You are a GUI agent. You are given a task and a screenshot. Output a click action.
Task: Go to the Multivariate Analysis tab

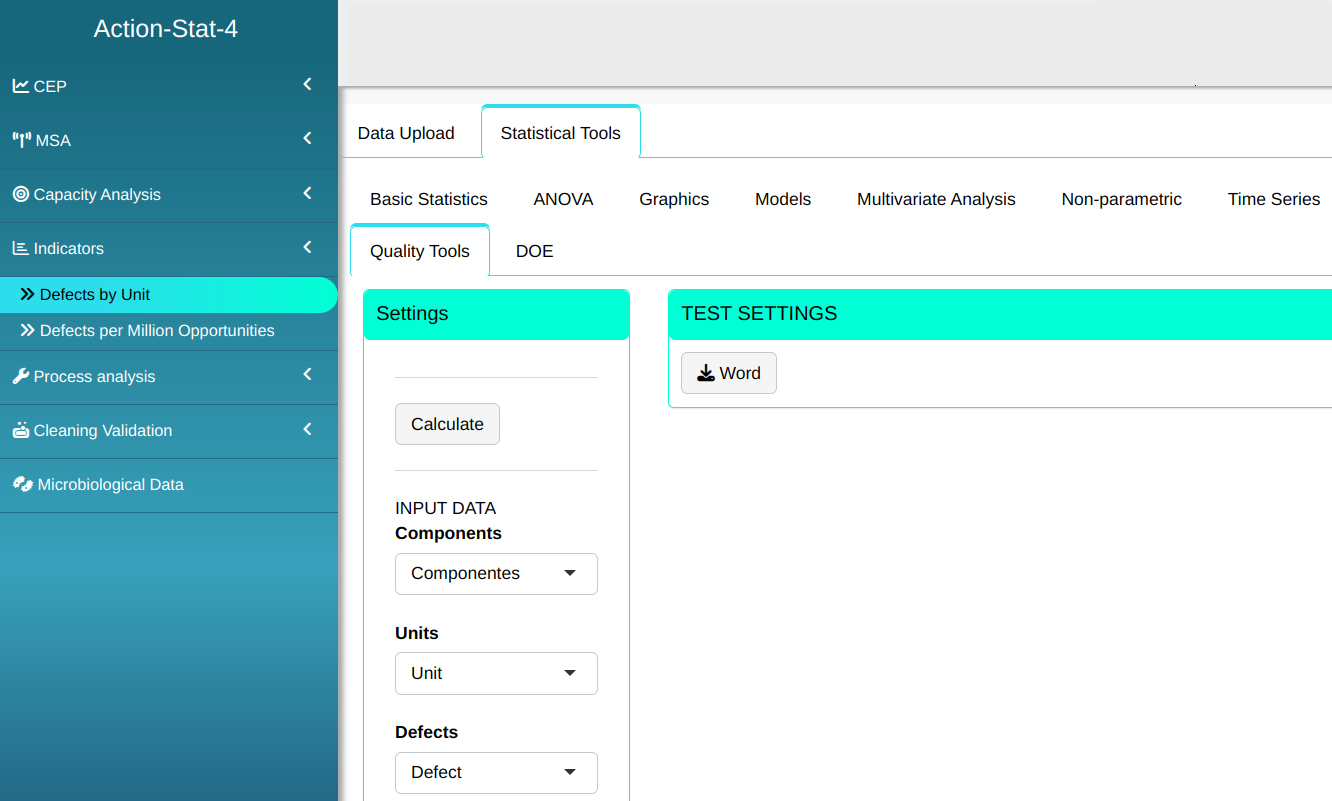click(936, 199)
